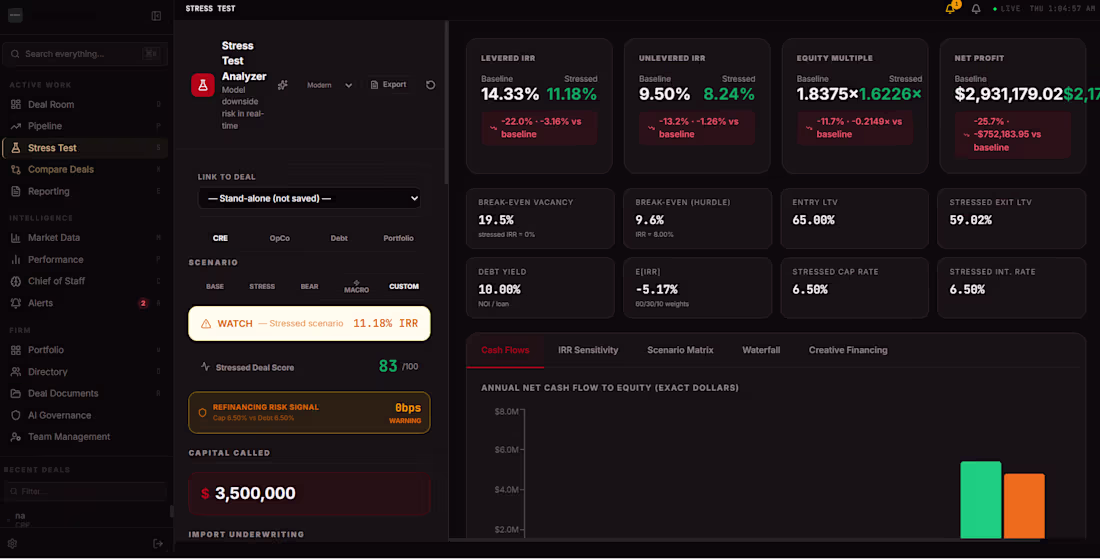Screen dimensions: 1100x559
Task: Click the AI Governance shield icon
Action: coord(15,415)
